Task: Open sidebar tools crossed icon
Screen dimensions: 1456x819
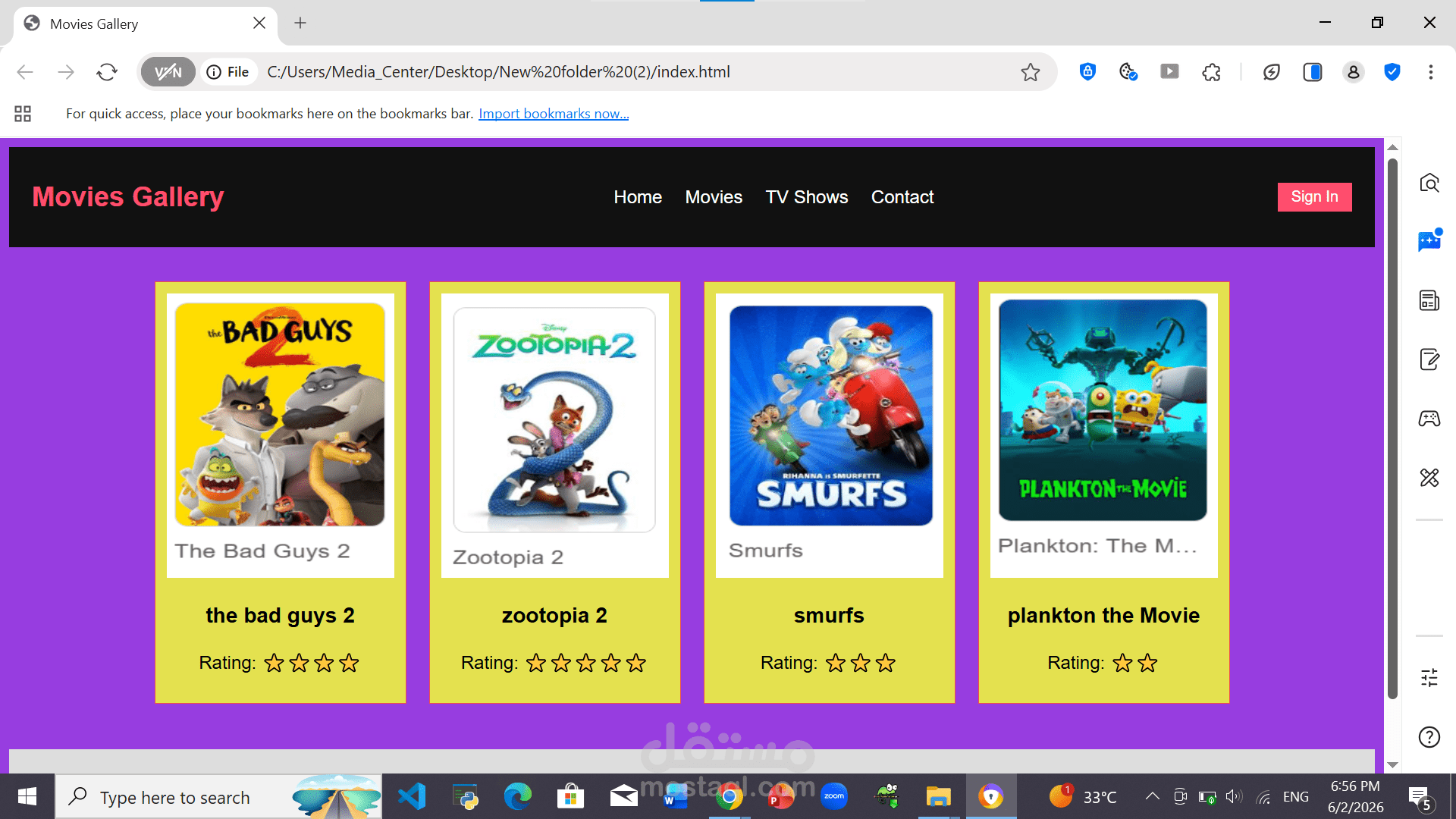Action: tap(1429, 478)
